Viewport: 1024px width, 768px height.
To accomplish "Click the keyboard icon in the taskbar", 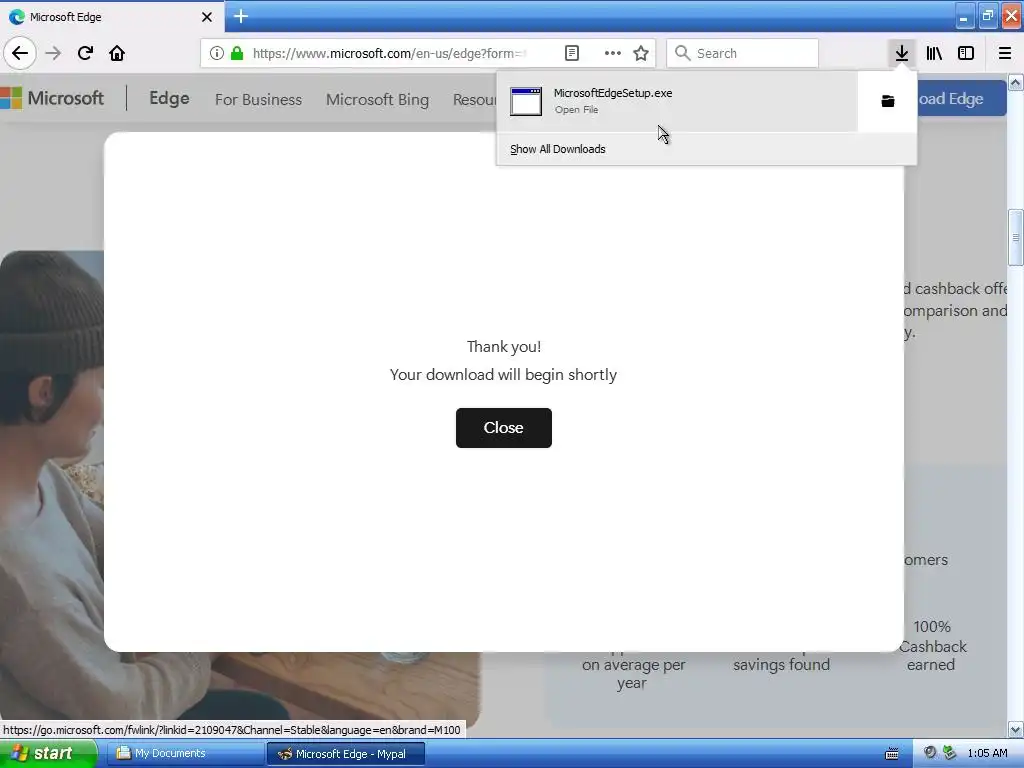I will point(891,754).
